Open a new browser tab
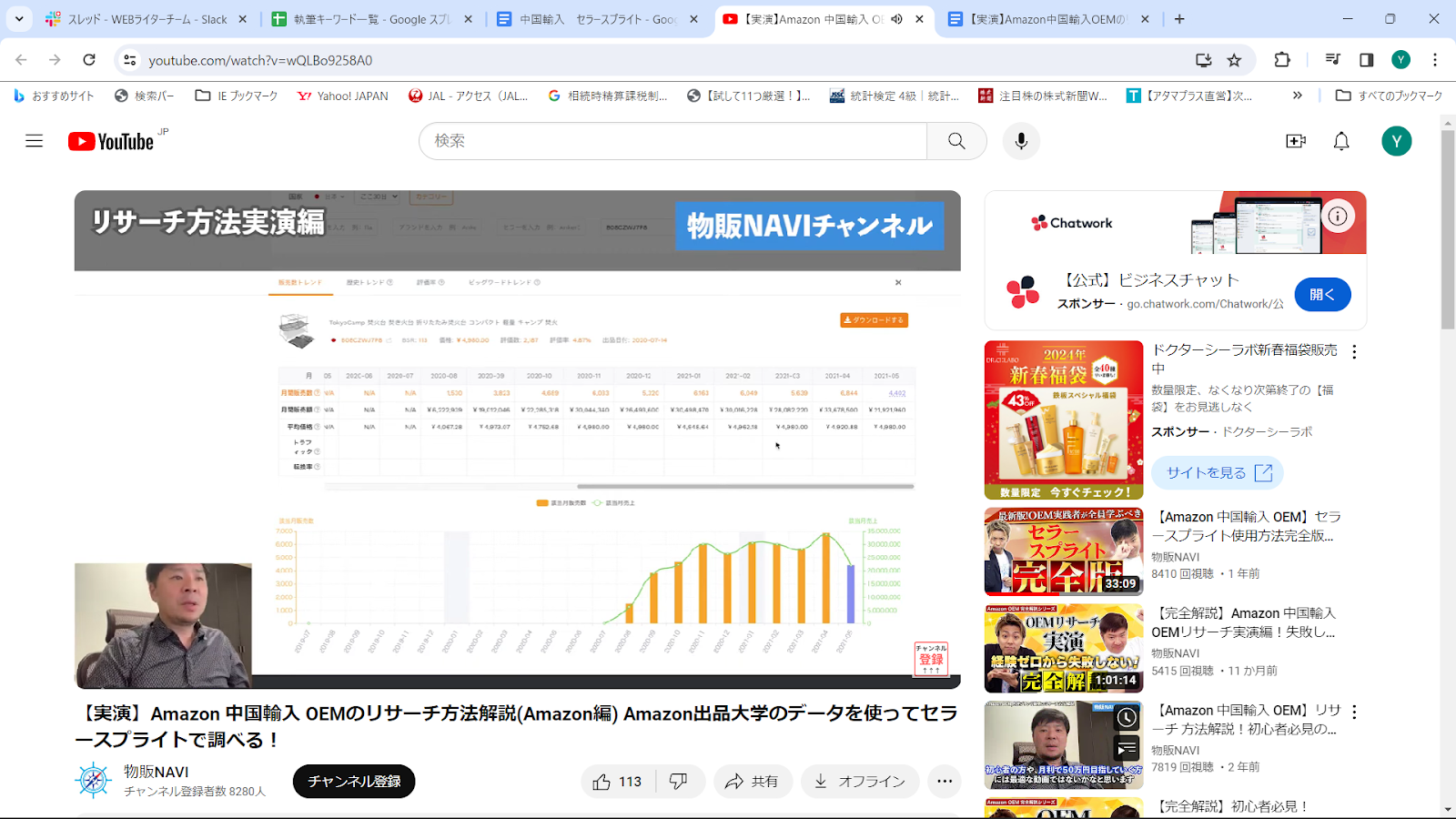 pyautogui.click(x=1179, y=19)
